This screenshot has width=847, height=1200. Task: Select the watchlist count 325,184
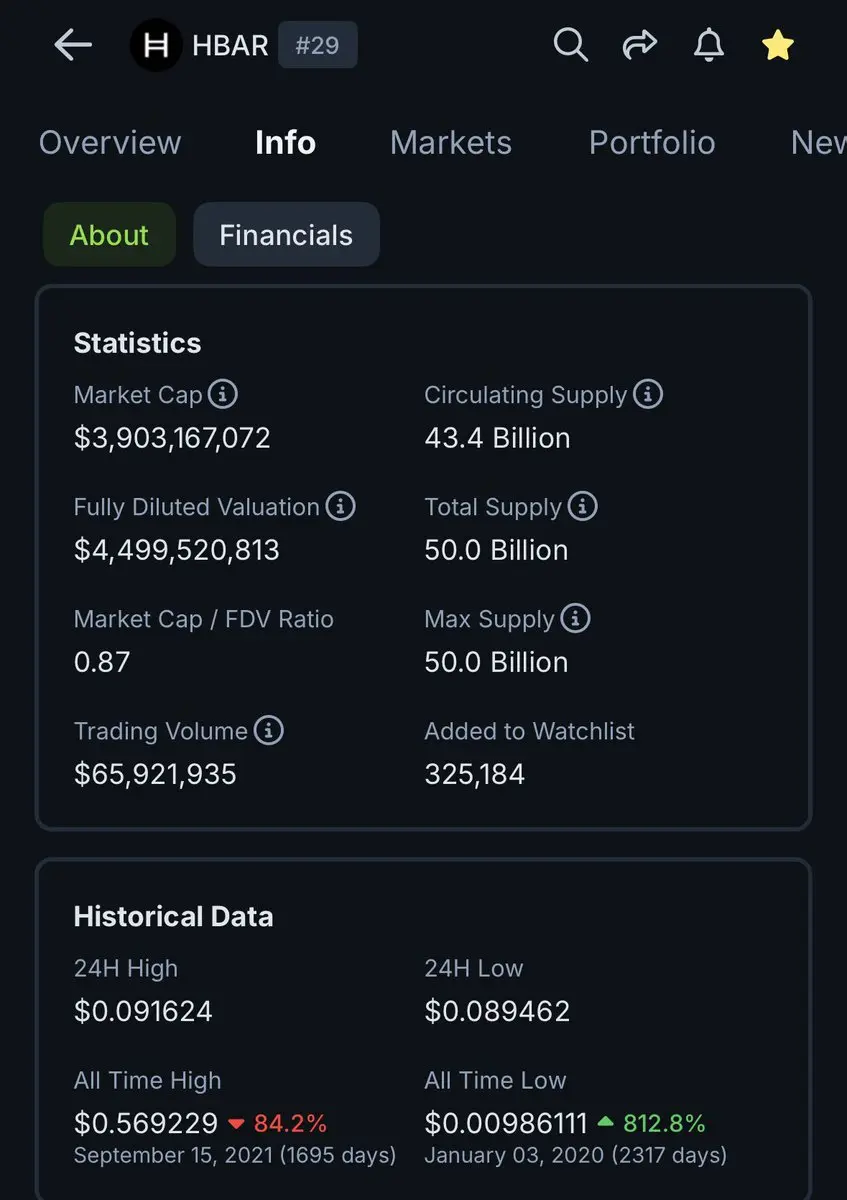tap(474, 774)
